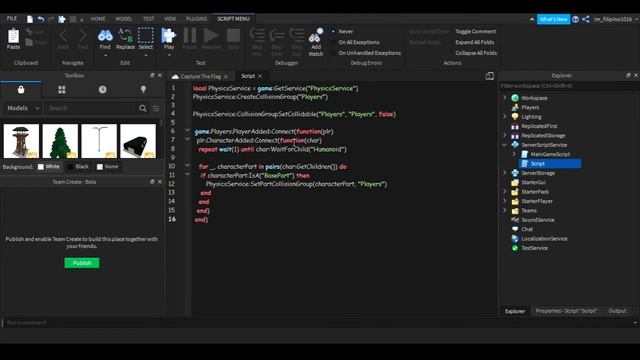640x360 pixels.
Task: Expand the StarterPlayer tree node
Action: point(504,201)
